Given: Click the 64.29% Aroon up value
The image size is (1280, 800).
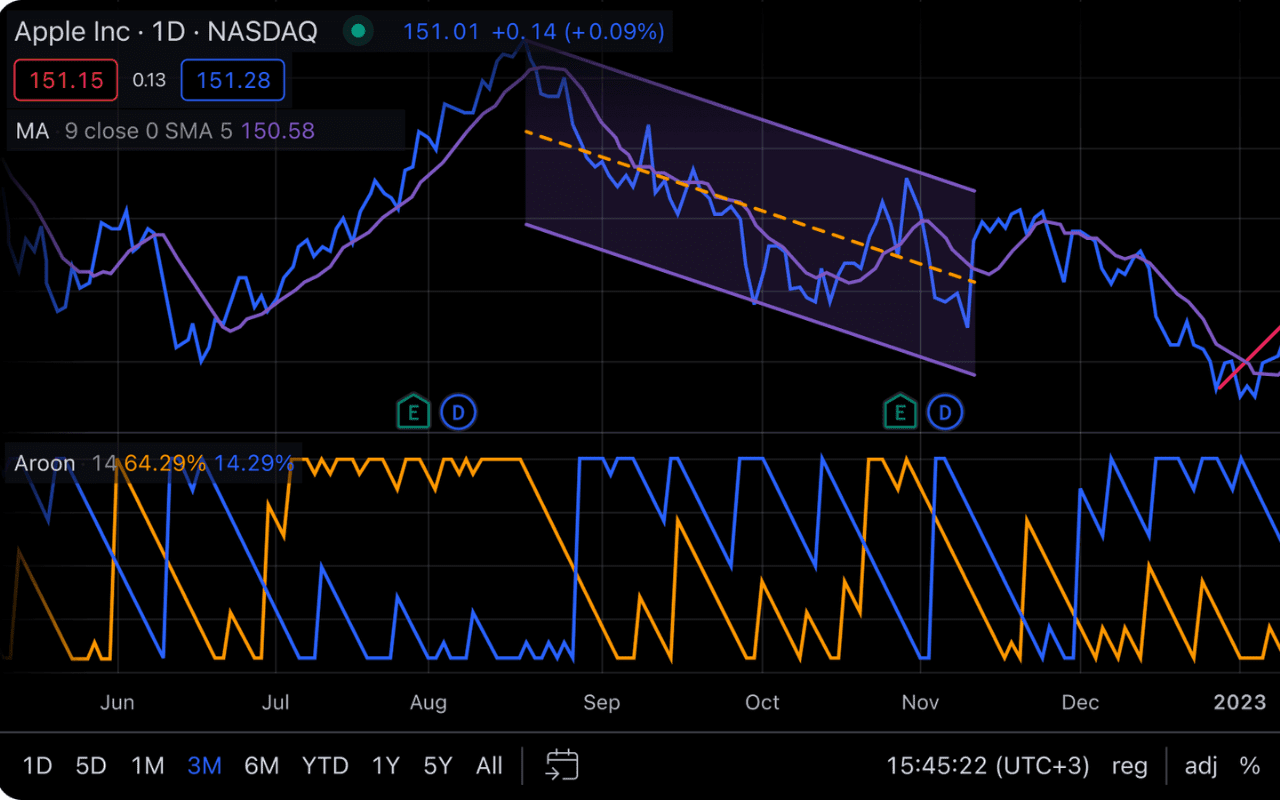Looking at the screenshot, I should point(166,463).
